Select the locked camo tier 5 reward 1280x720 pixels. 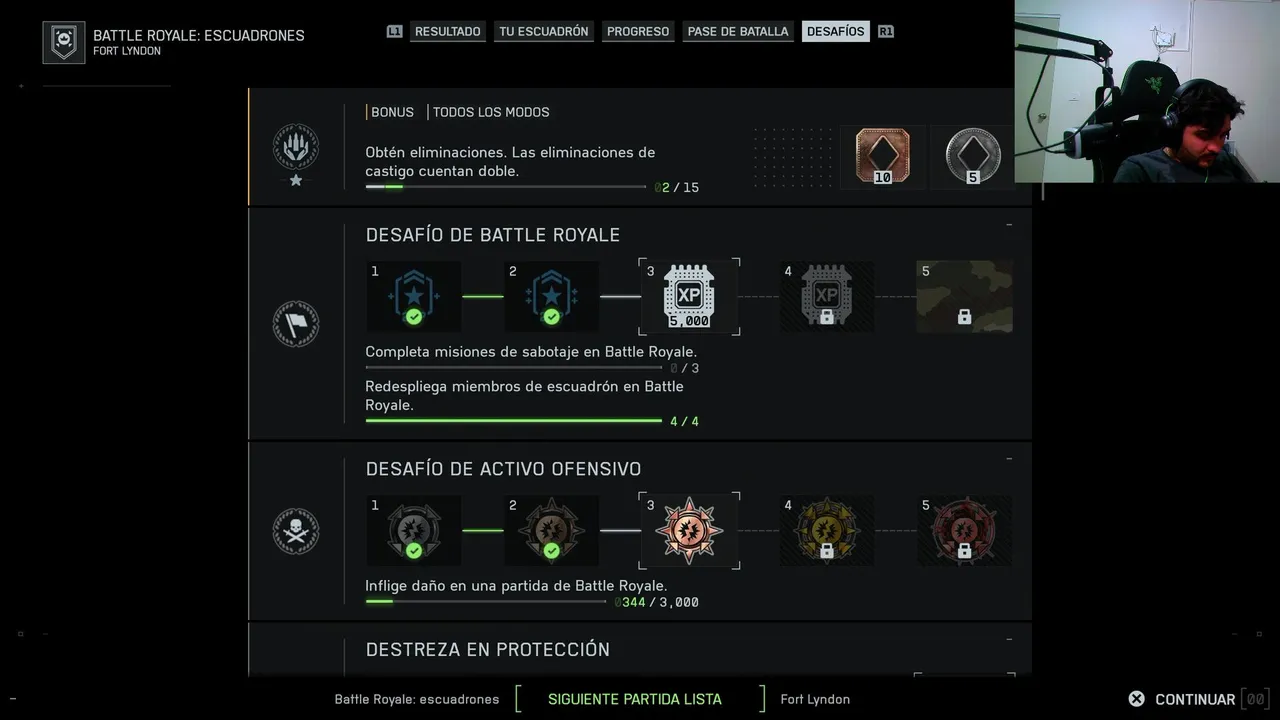[x=964, y=297]
